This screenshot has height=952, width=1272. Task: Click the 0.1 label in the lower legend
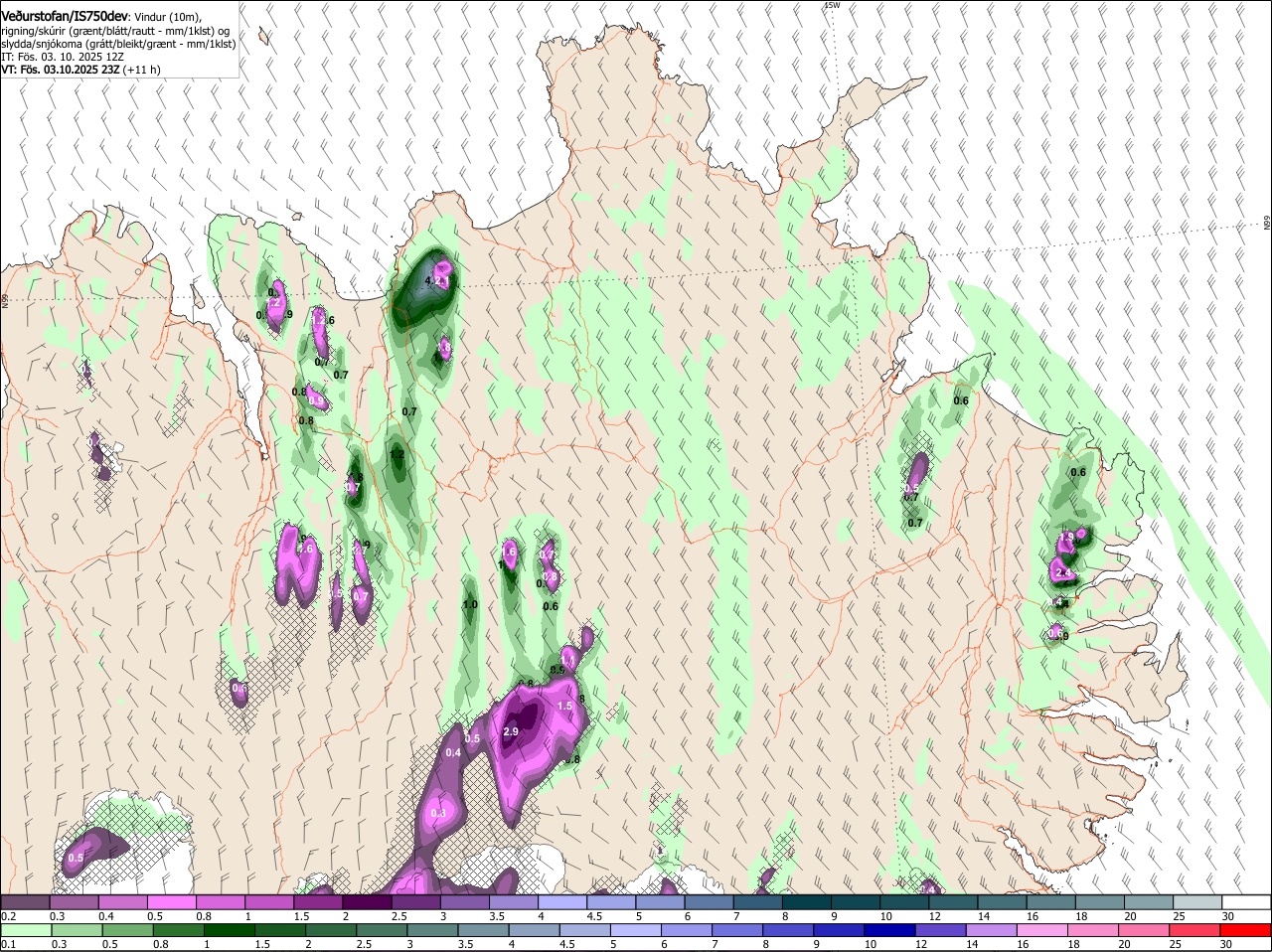(8, 944)
